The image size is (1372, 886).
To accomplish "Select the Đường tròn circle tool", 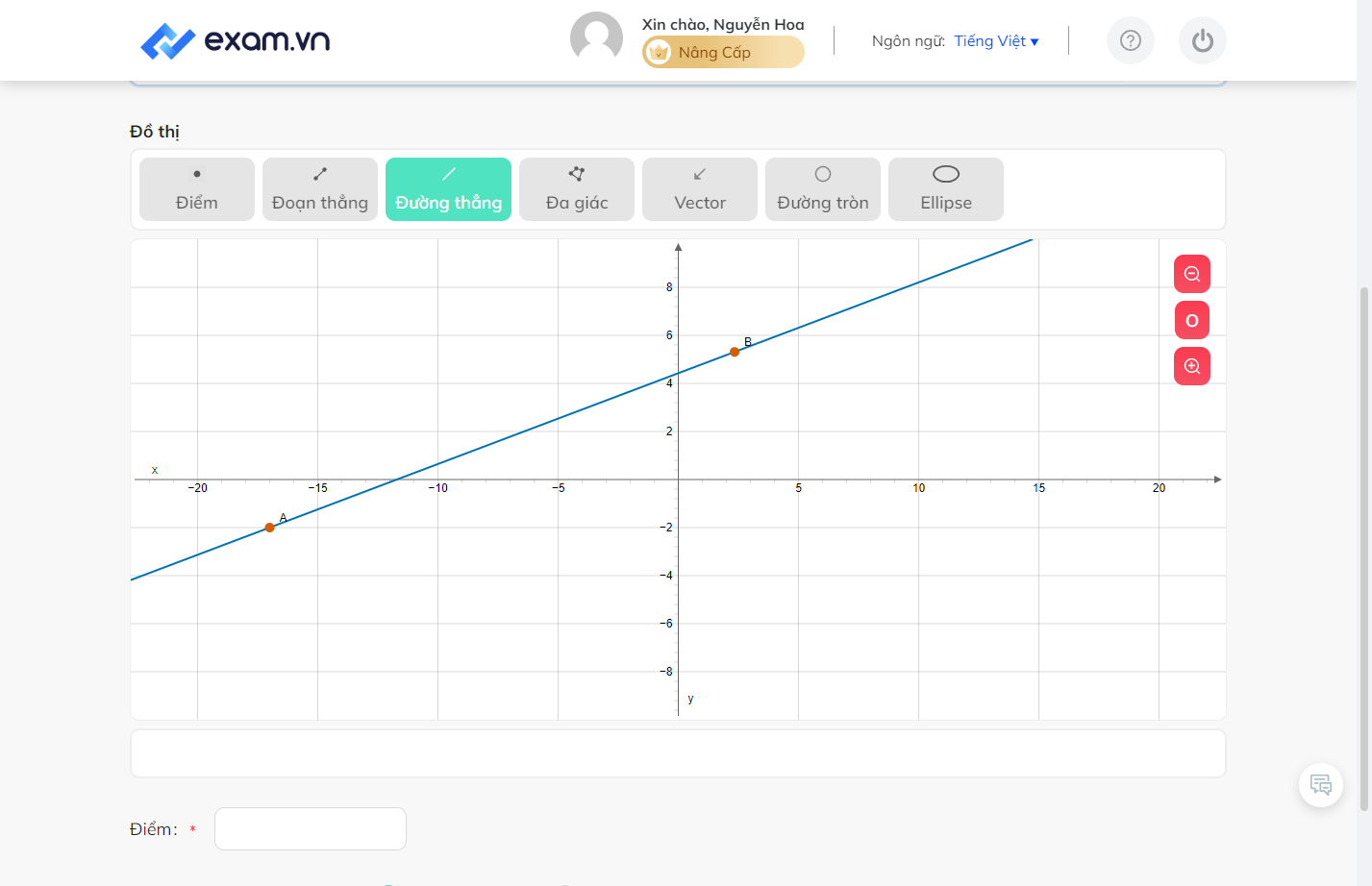I will (x=823, y=189).
